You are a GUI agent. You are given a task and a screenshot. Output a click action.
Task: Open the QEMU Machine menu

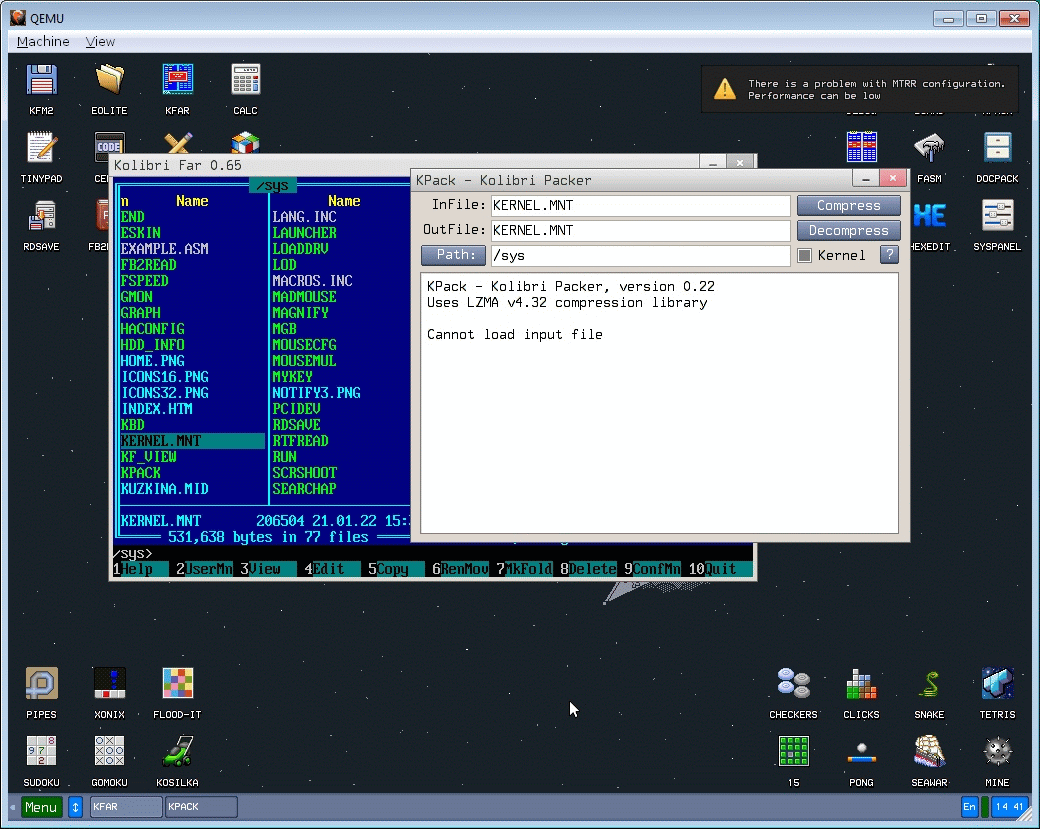43,41
